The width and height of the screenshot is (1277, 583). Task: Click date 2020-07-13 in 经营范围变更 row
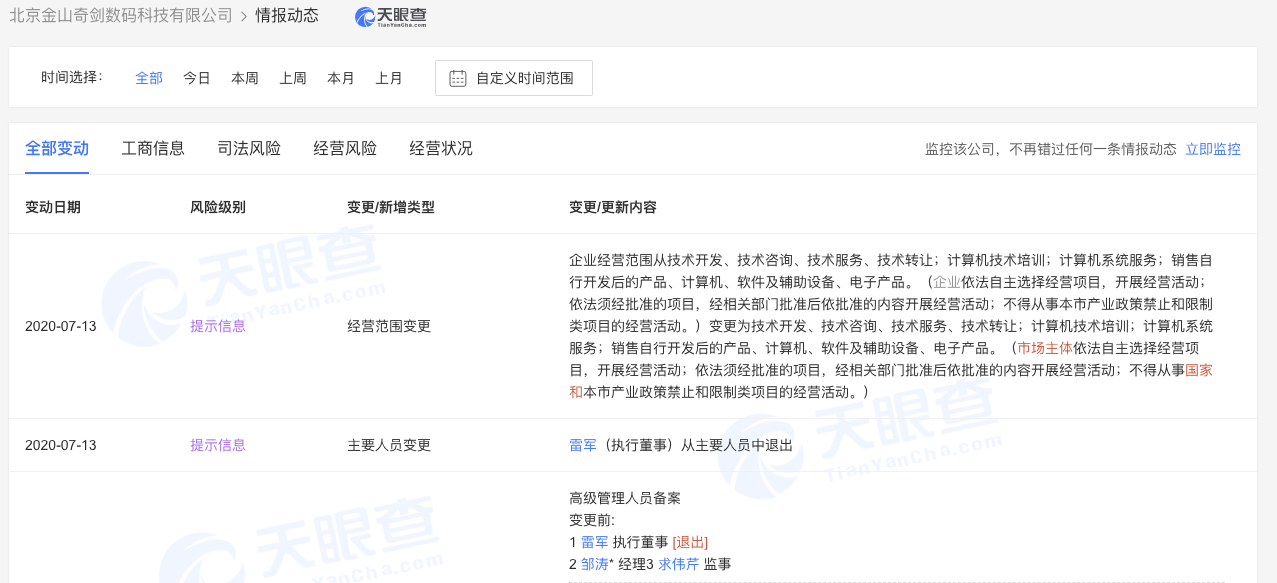point(61,326)
